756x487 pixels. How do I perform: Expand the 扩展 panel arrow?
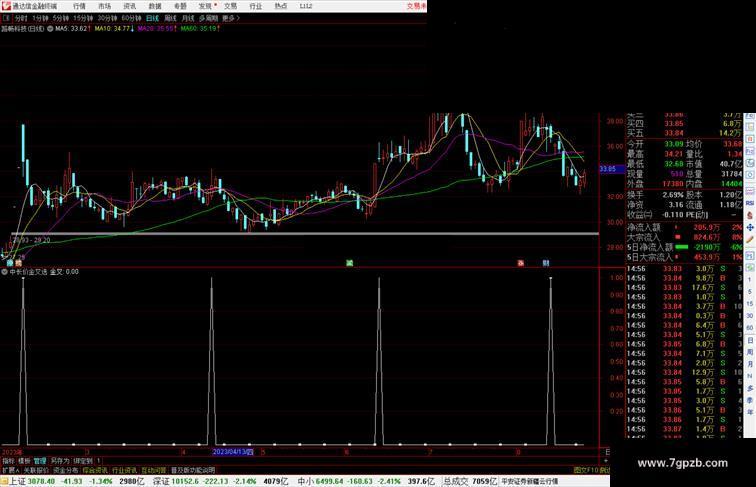pyautogui.click(x=10, y=470)
